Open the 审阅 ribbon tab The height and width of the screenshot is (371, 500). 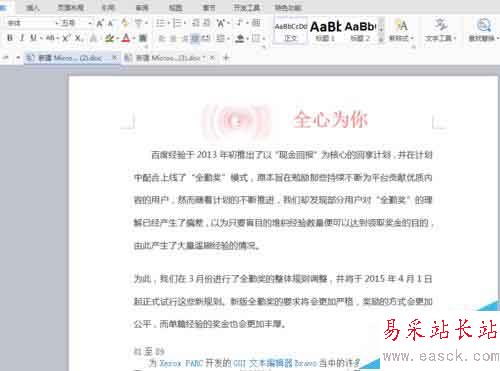click(142, 7)
